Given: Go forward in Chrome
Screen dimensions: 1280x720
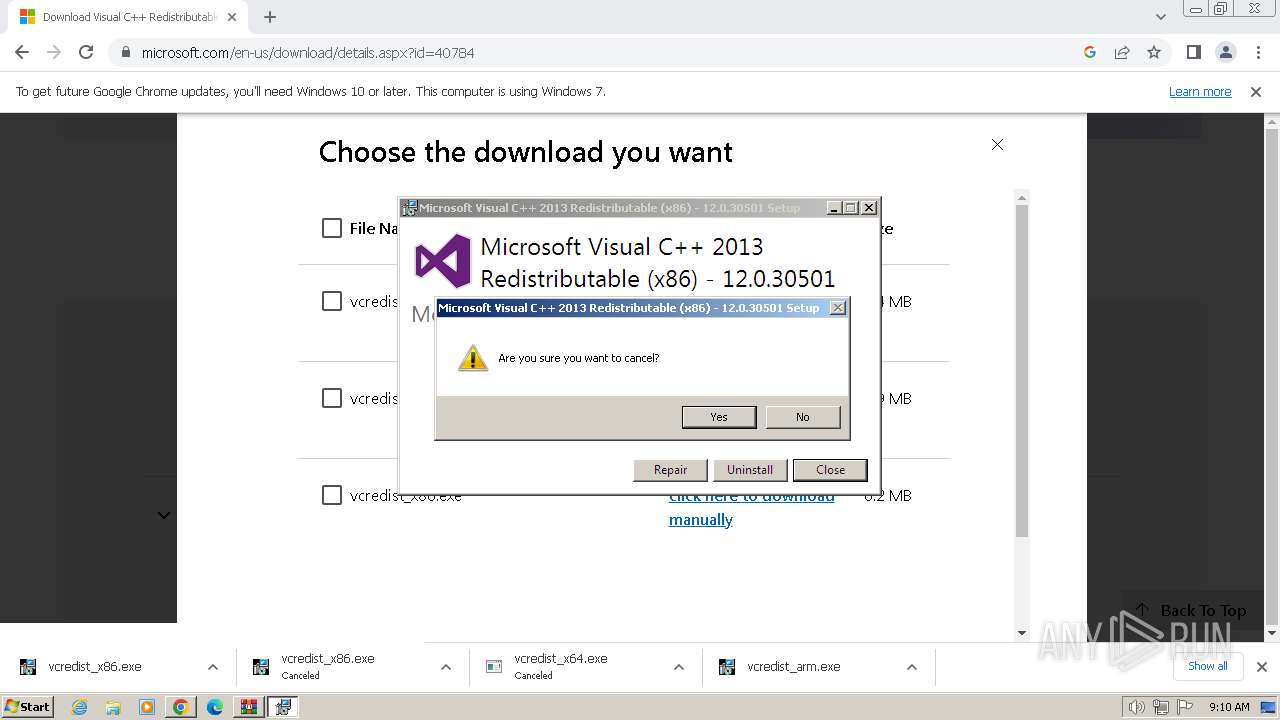Looking at the screenshot, I should click(54, 52).
